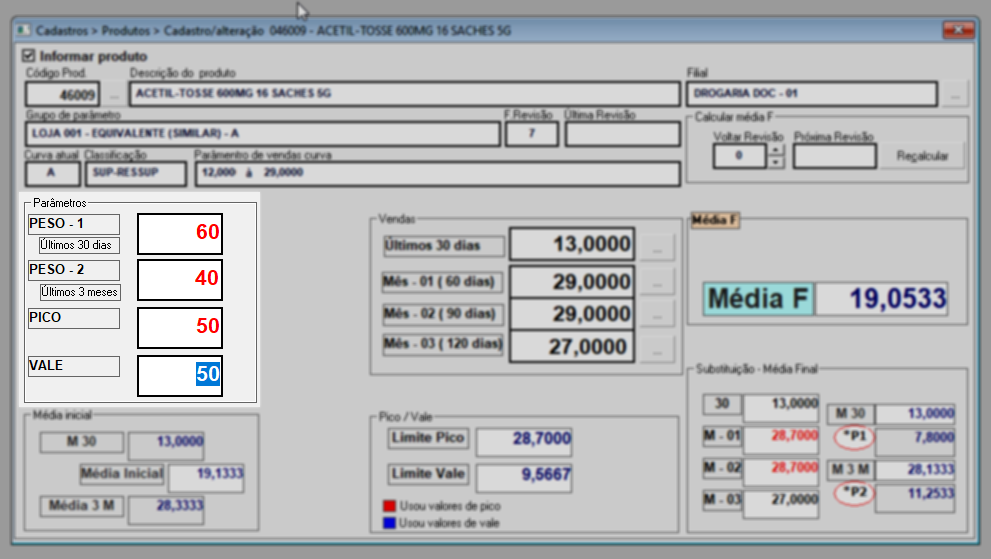Click the Limite Pico value 28,7000
Viewport: 991px width, 559px height.
coord(524,442)
